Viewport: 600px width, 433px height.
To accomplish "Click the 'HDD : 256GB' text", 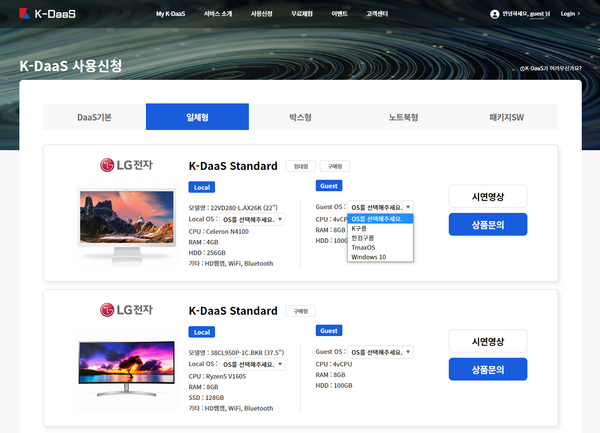I will coord(207,253).
